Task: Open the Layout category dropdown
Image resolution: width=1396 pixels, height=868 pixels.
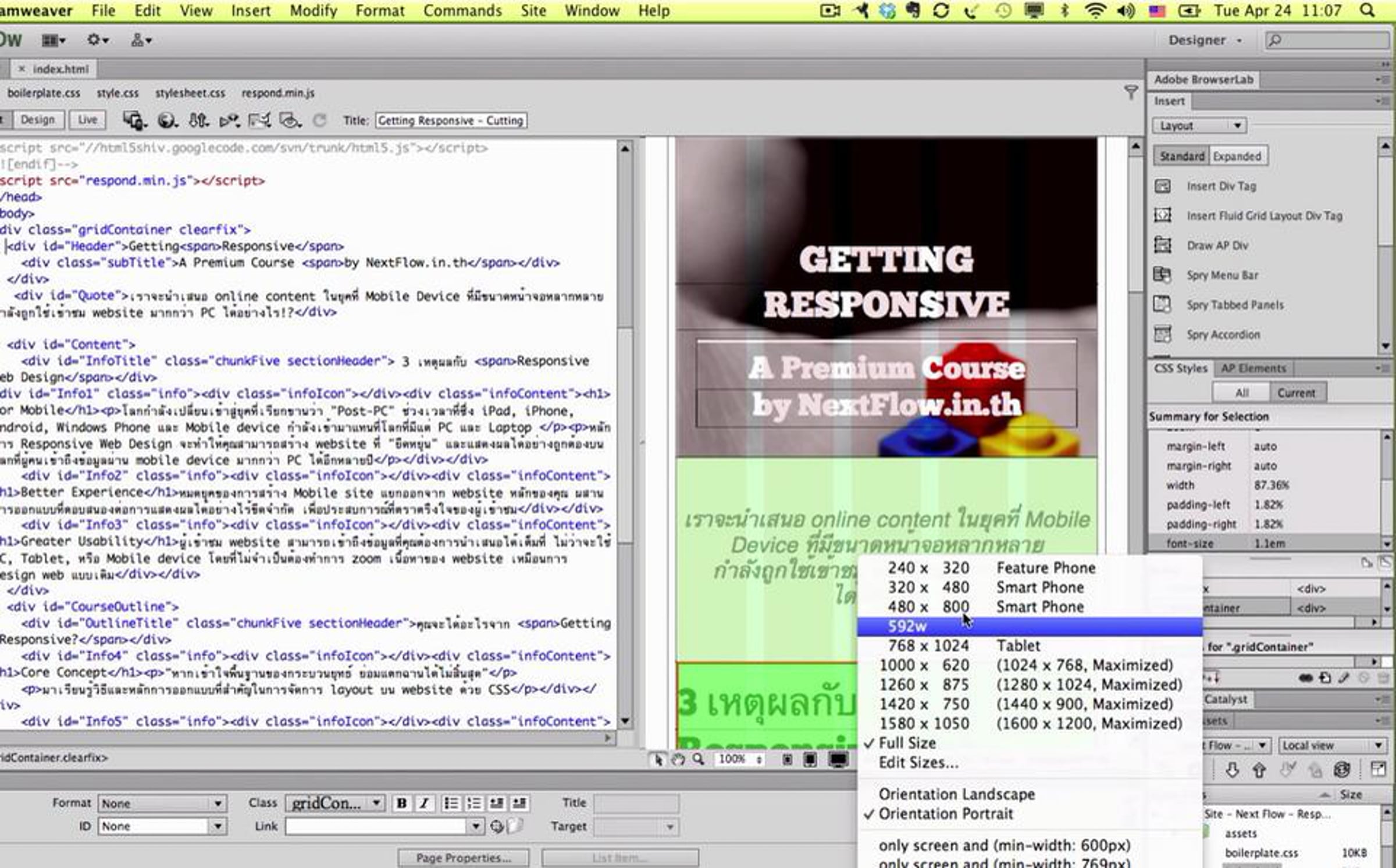Action: [x=1199, y=126]
